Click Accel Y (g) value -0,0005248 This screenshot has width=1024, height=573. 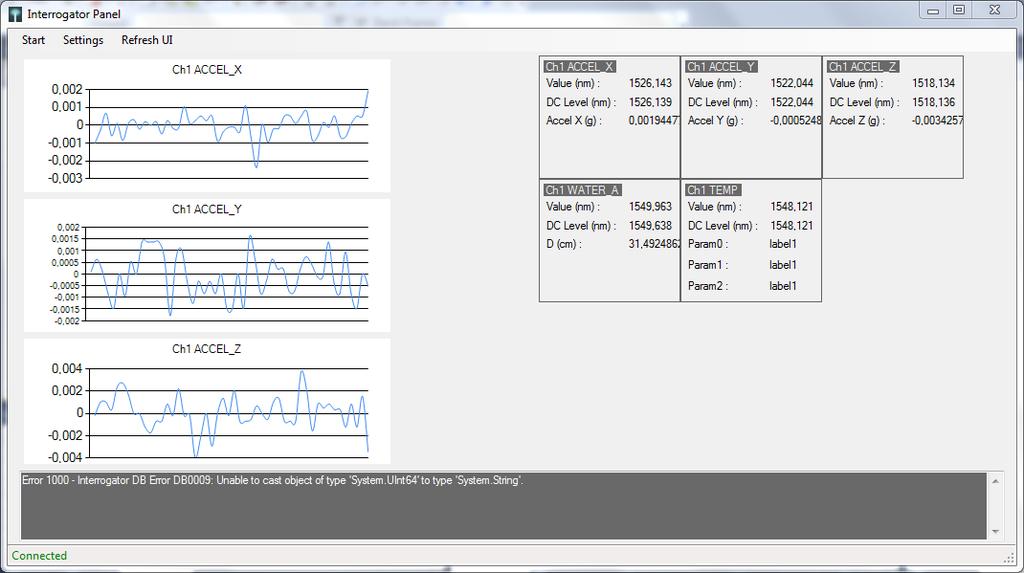(x=795, y=120)
